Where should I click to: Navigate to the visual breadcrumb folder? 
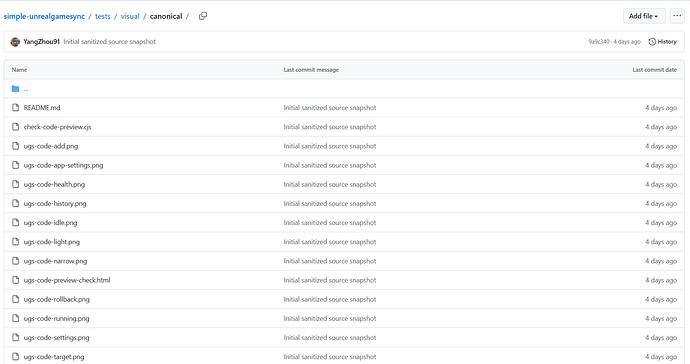[130, 16]
